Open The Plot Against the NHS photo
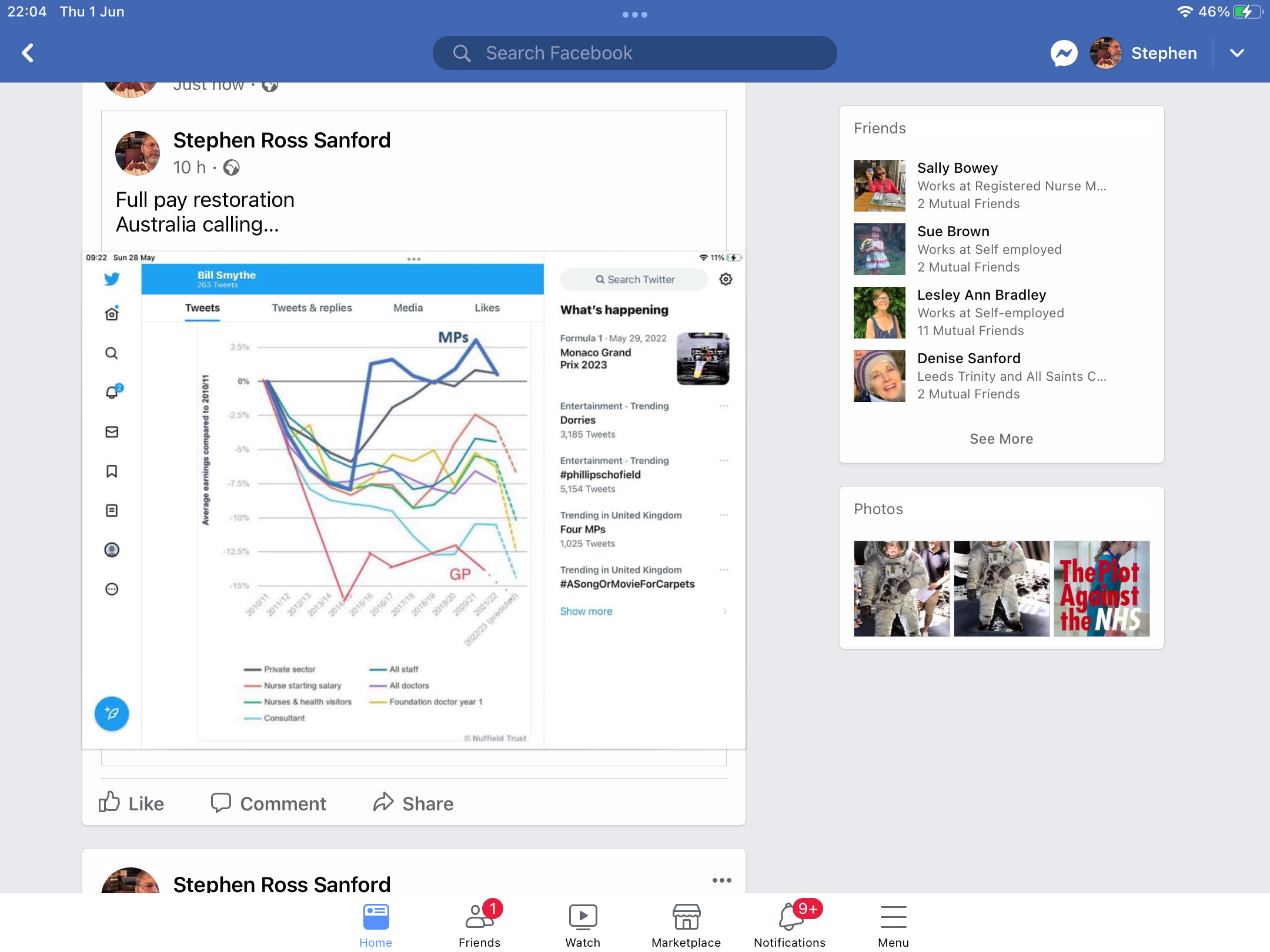Image resolution: width=1270 pixels, height=952 pixels. (x=1101, y=589)
